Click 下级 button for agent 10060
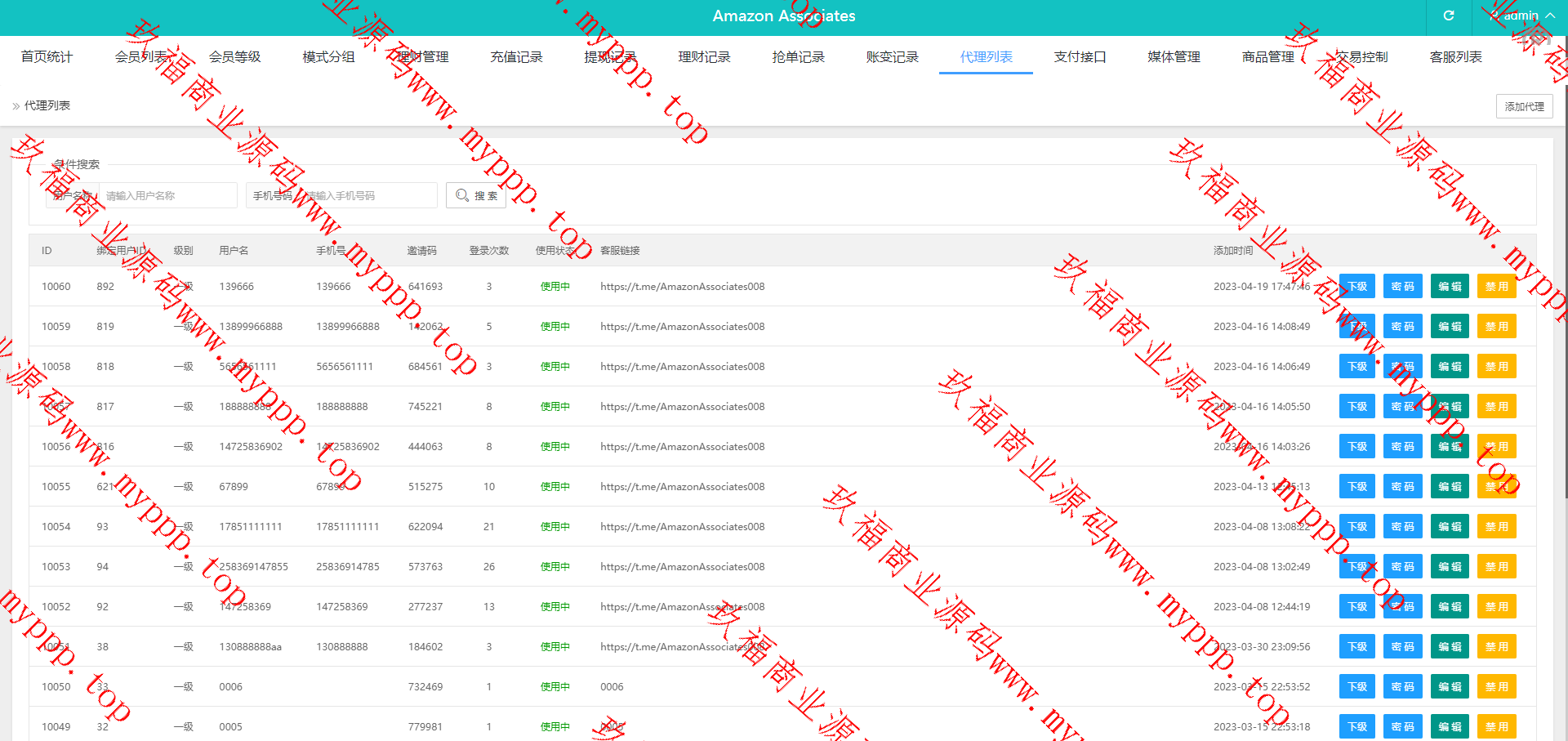 pos(1356,287)
